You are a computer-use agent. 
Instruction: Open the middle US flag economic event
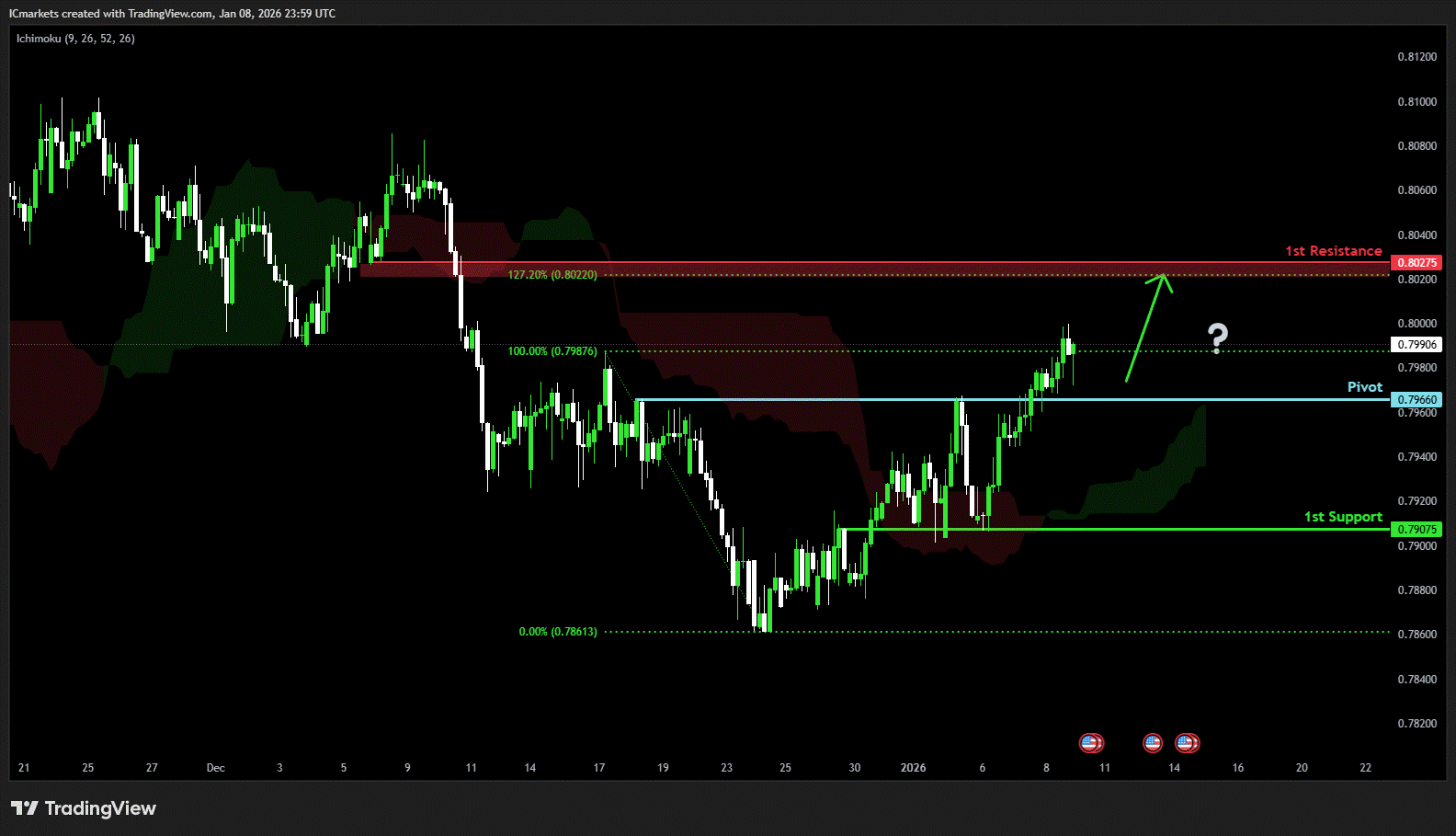point(1153,742)
